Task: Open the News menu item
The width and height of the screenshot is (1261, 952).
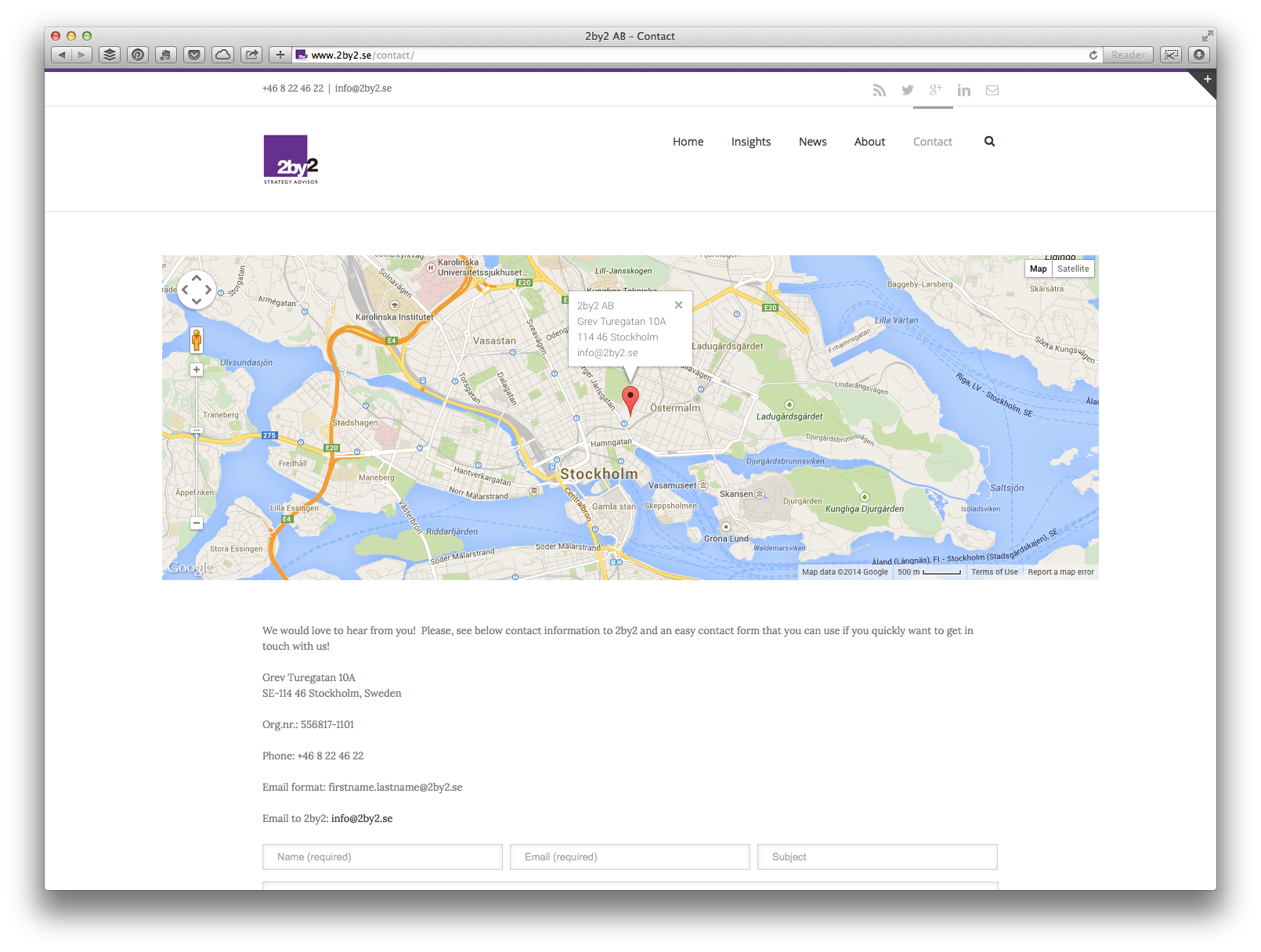Action: [x=813, y=142]
